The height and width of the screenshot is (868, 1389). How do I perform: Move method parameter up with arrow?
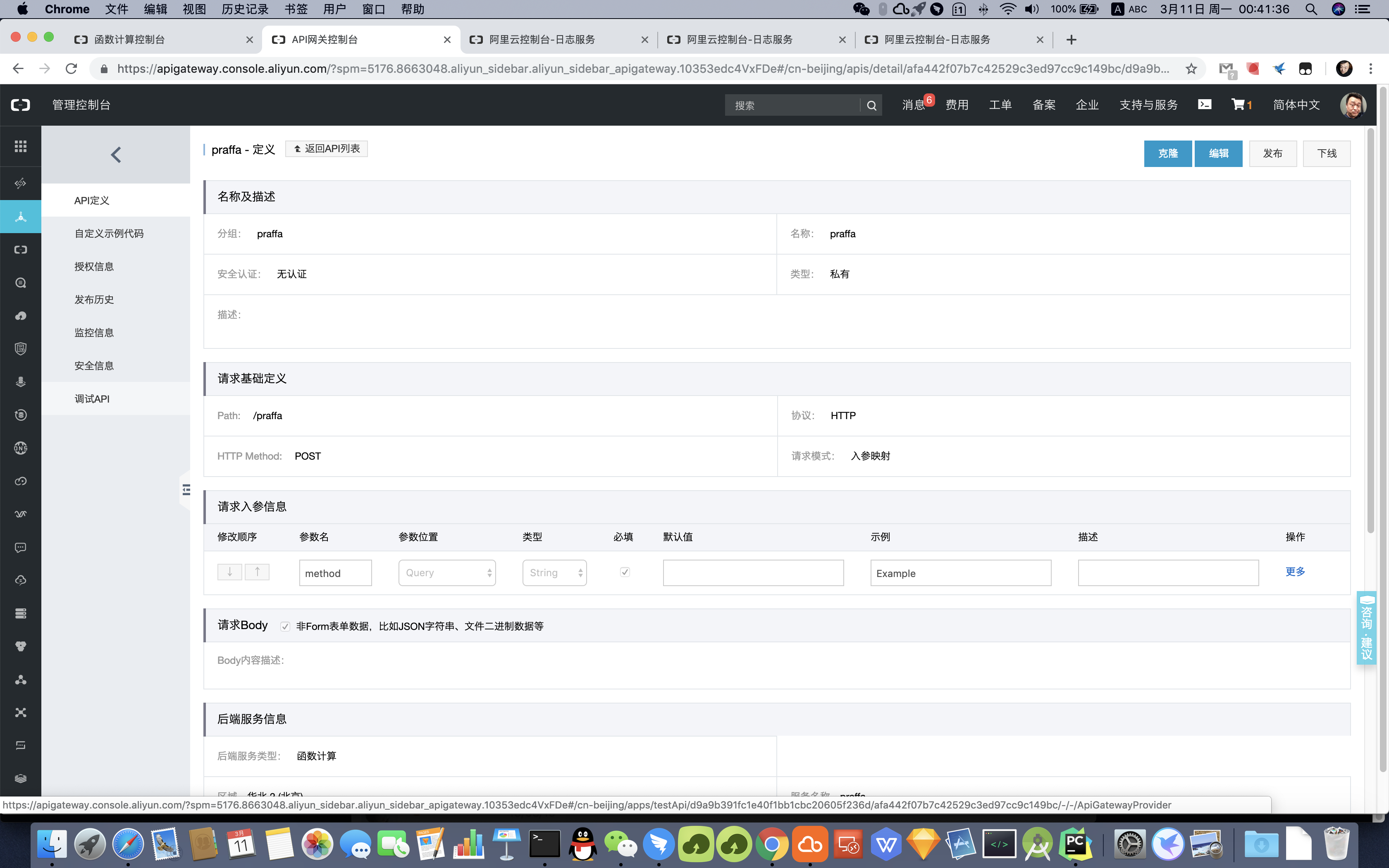[x=257, y=572]
